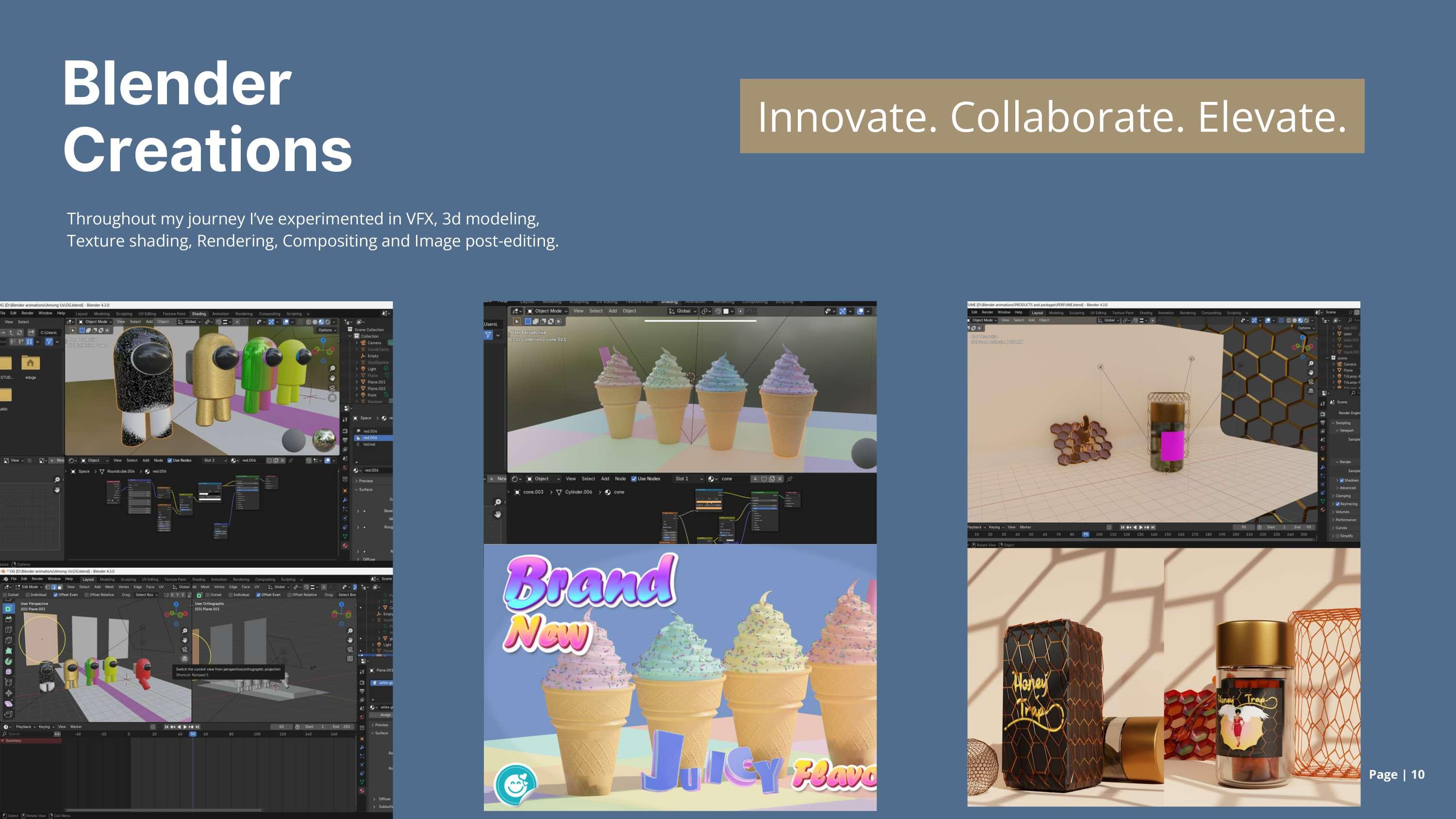1456x819 pixels.
Task: Click the camera view icon in perfume viewport
Action: click(1311, 381)
